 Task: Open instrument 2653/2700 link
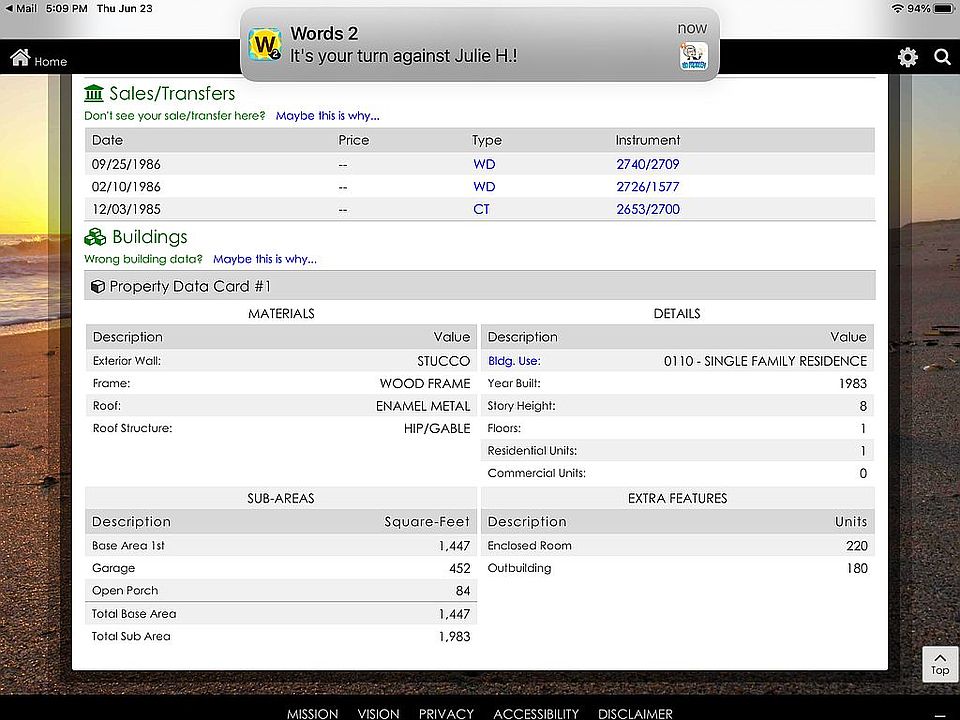(x=648, y=209)
